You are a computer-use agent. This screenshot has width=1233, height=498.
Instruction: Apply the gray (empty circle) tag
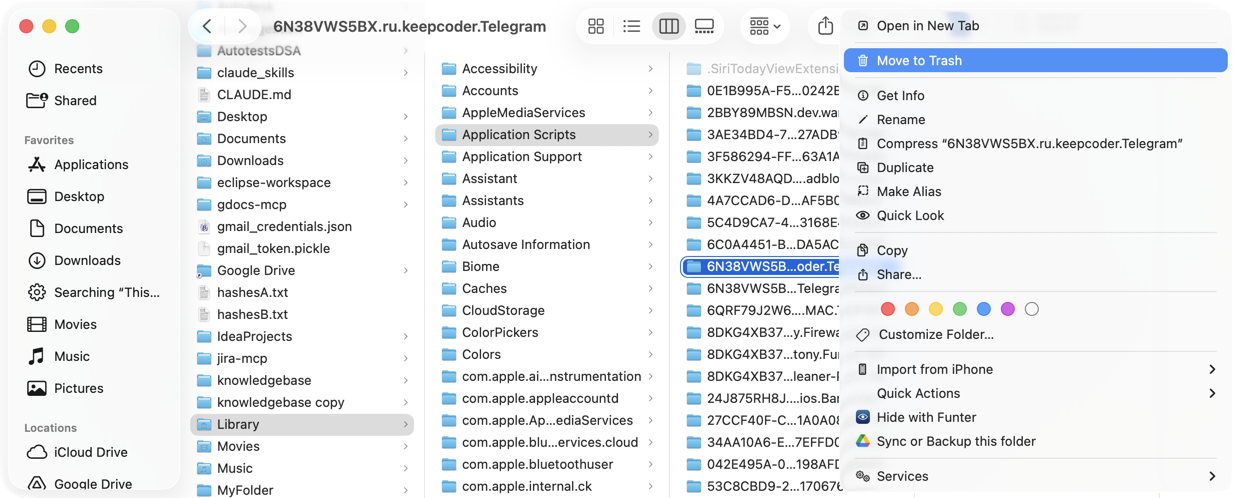1031,309
